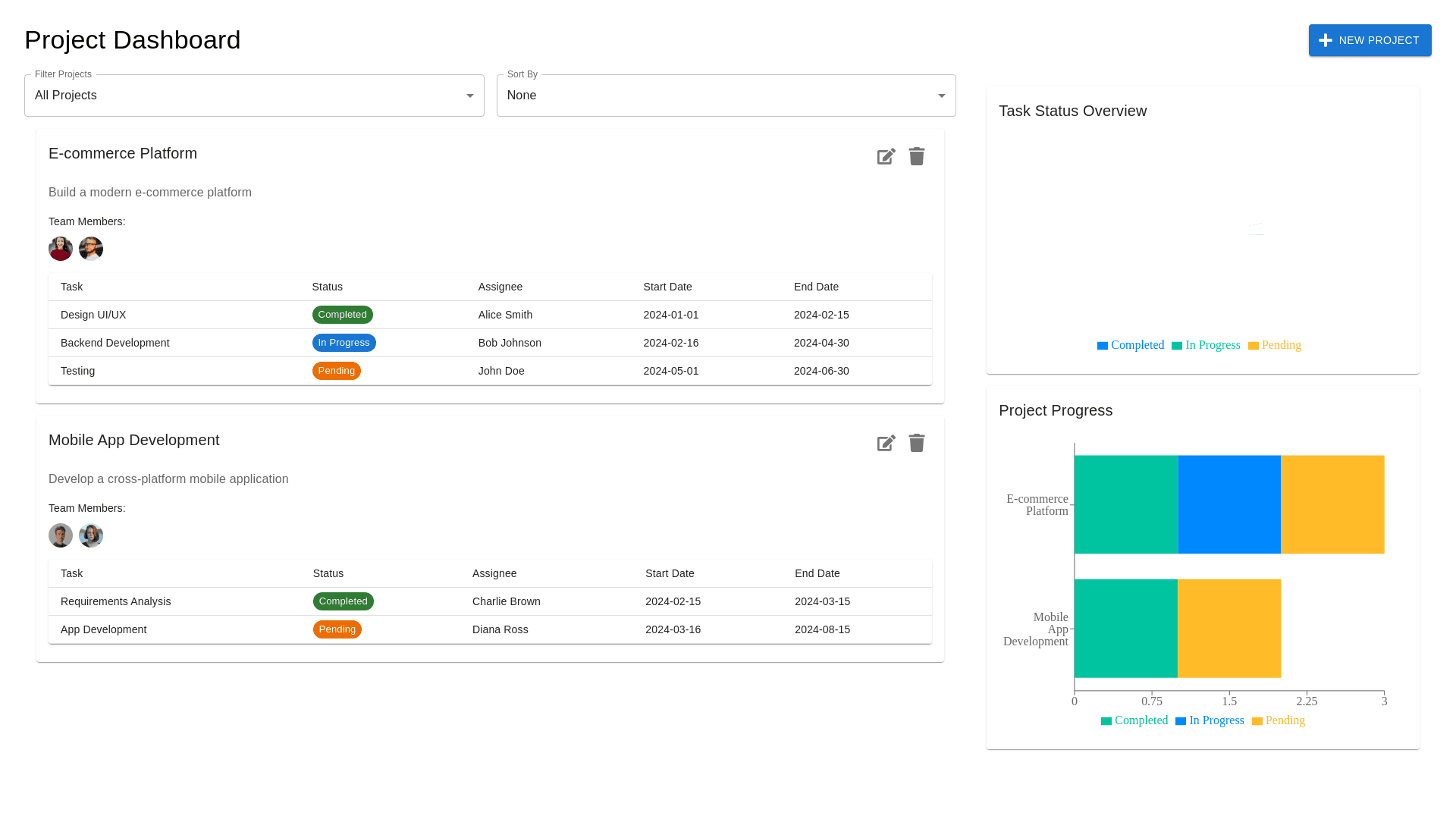The height and width of the screenshot is (819, 1456).
Task: Click the Sort By dropdown arrow
Action: 941,96
